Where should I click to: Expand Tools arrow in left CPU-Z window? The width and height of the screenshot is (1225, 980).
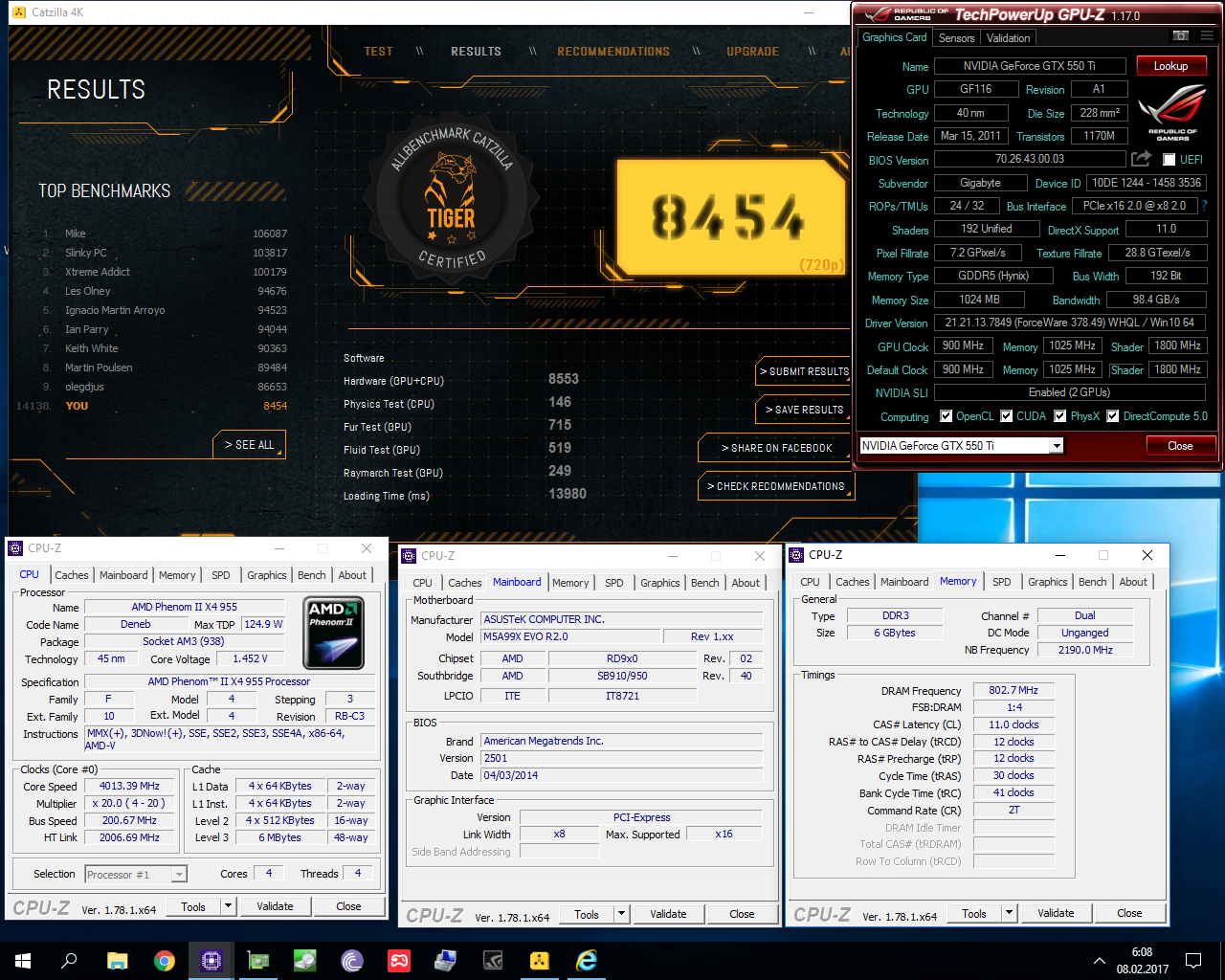point(228,906)
